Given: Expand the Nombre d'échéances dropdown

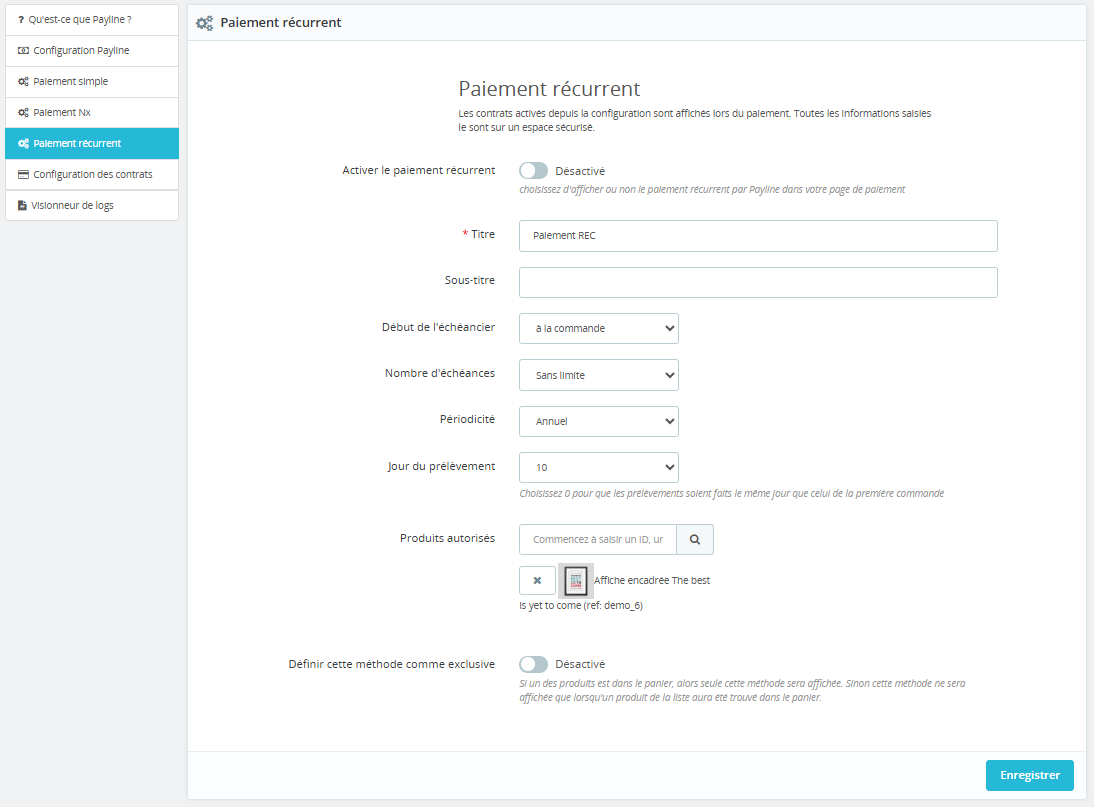Looking at the screenshot, I should 598,375.
